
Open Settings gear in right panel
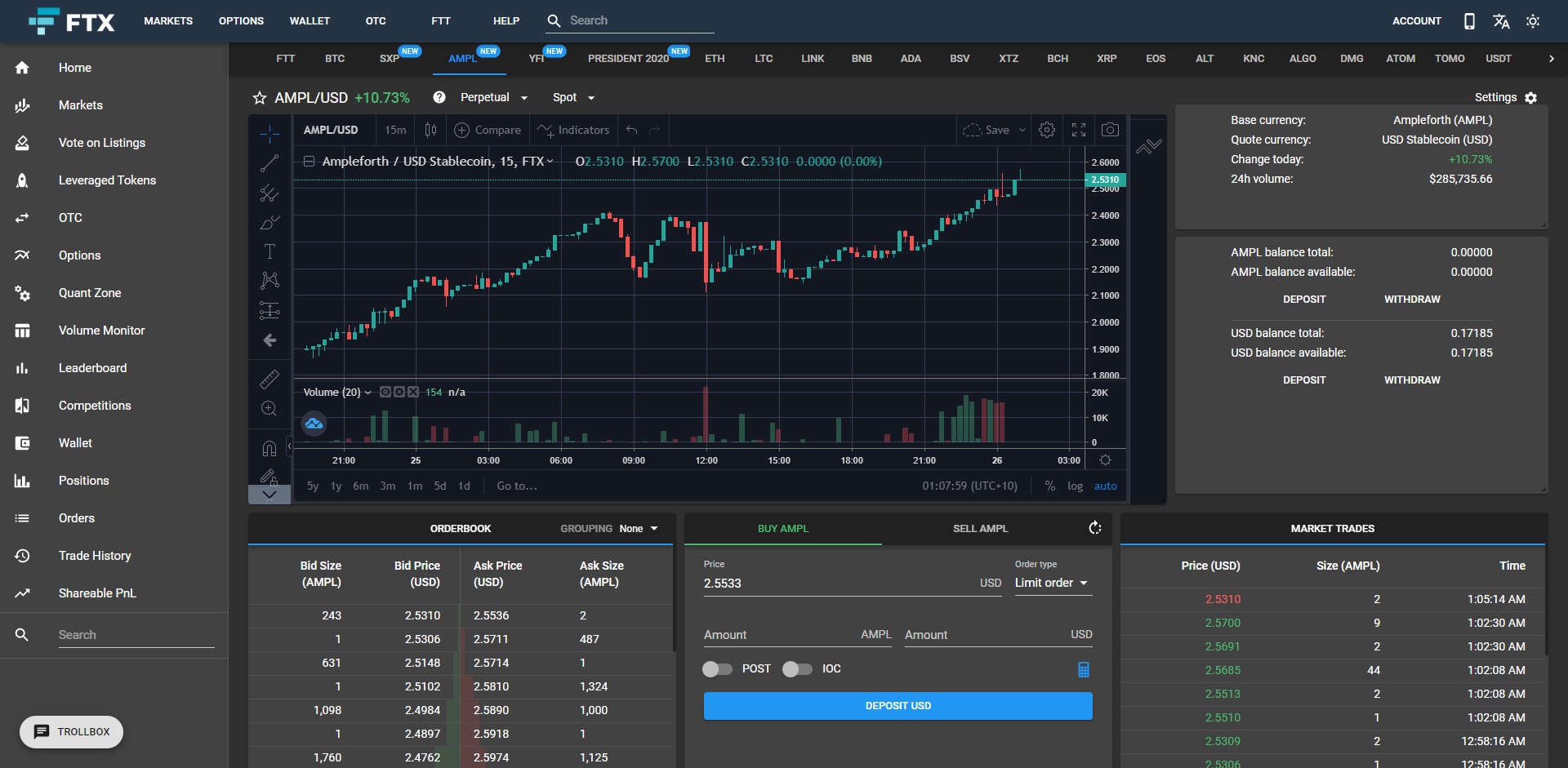coord(1531,98)
